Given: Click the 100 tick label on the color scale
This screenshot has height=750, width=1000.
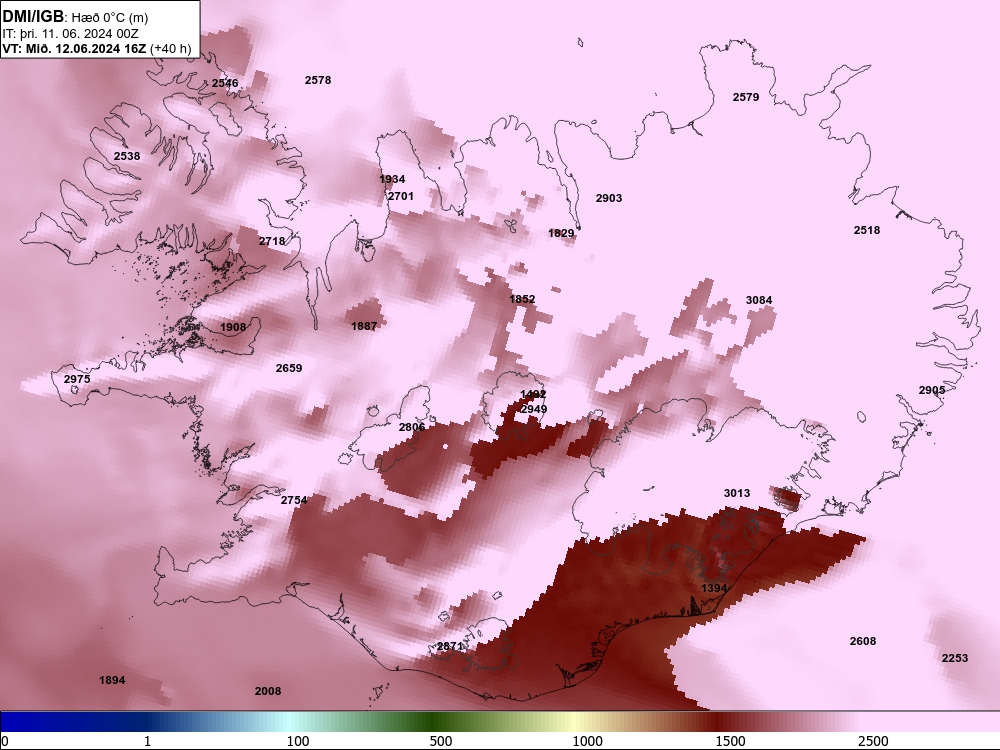Looking at the screenshot, I should pyautogui.click(x=298, y=741).
